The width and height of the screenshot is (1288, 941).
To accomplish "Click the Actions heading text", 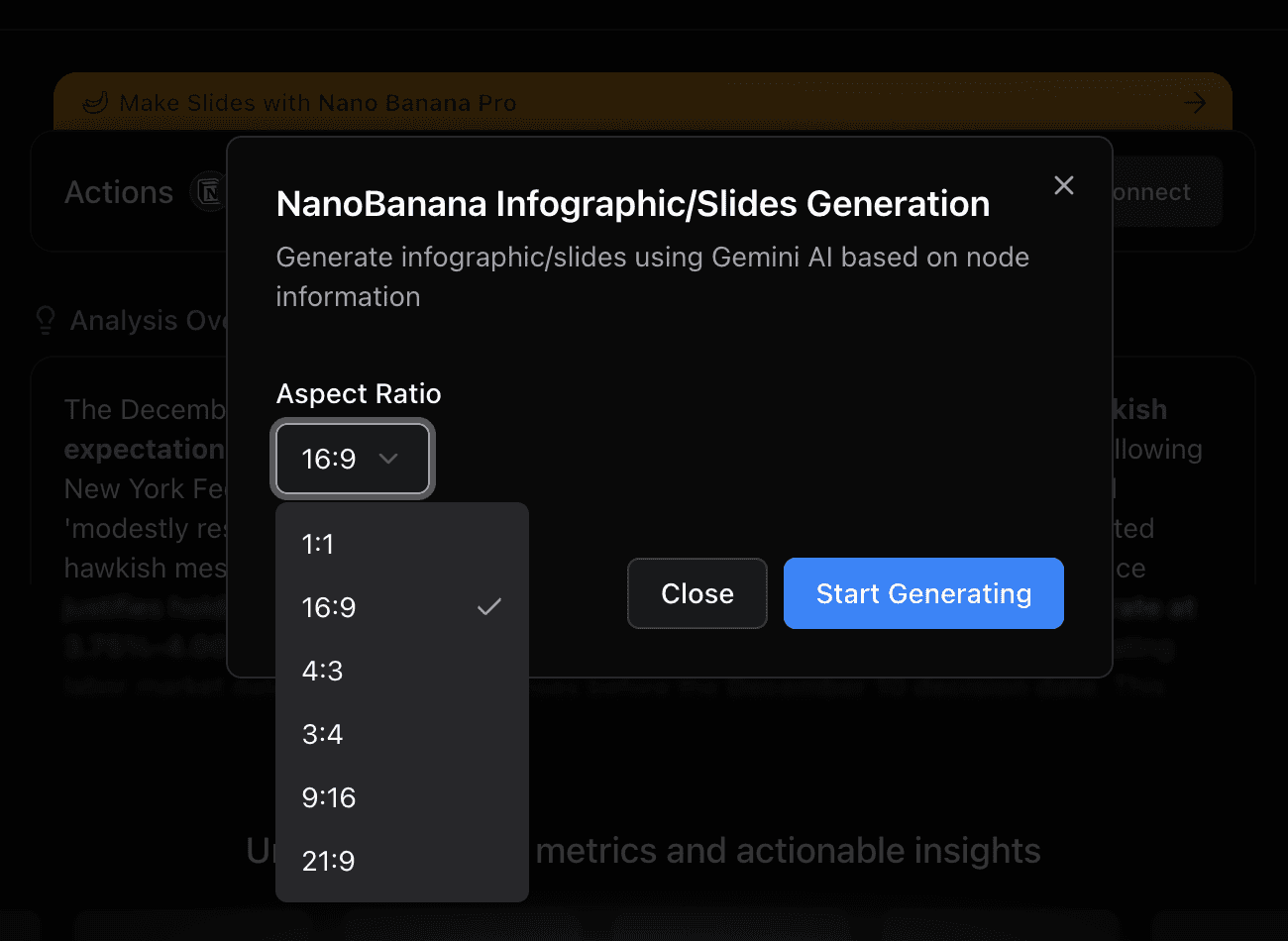I will click(x=119, y=192).
